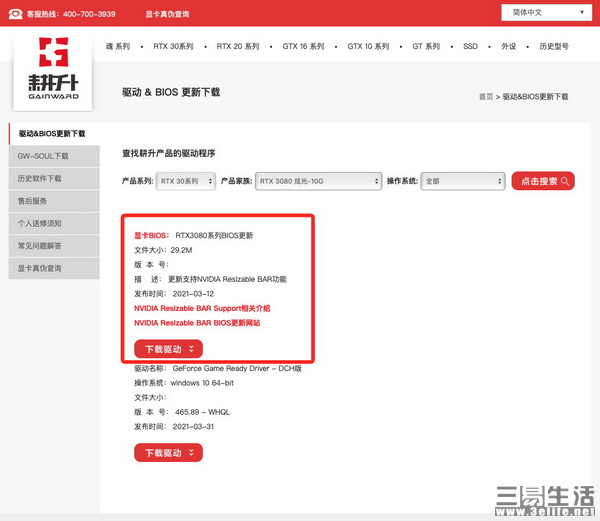This screenshot has width=600, height=521.
Task: Open the 历史型号 nav menu
Action: pyautogui.click(x=558, y=47)
